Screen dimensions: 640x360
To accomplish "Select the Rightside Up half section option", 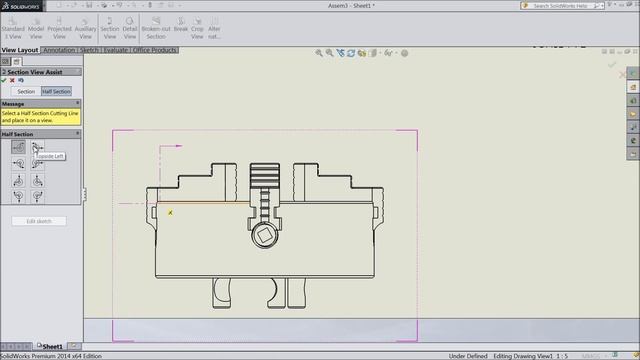I will point(37,196).
